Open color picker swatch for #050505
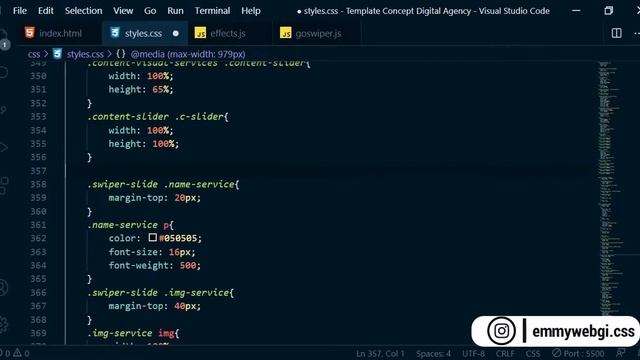Screen dimensions: 640x360 point(153,237)
